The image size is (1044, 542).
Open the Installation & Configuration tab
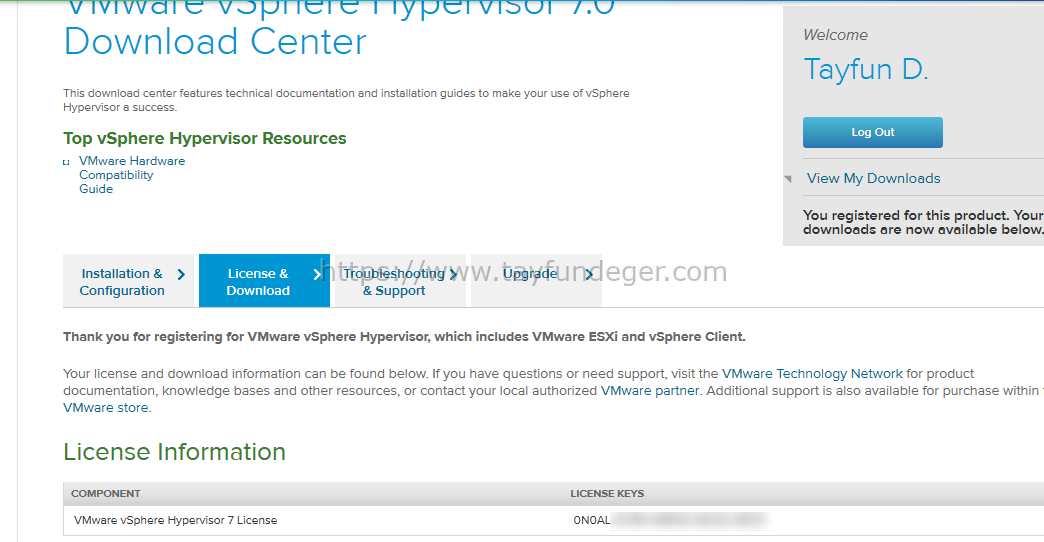tap(129, 281)
